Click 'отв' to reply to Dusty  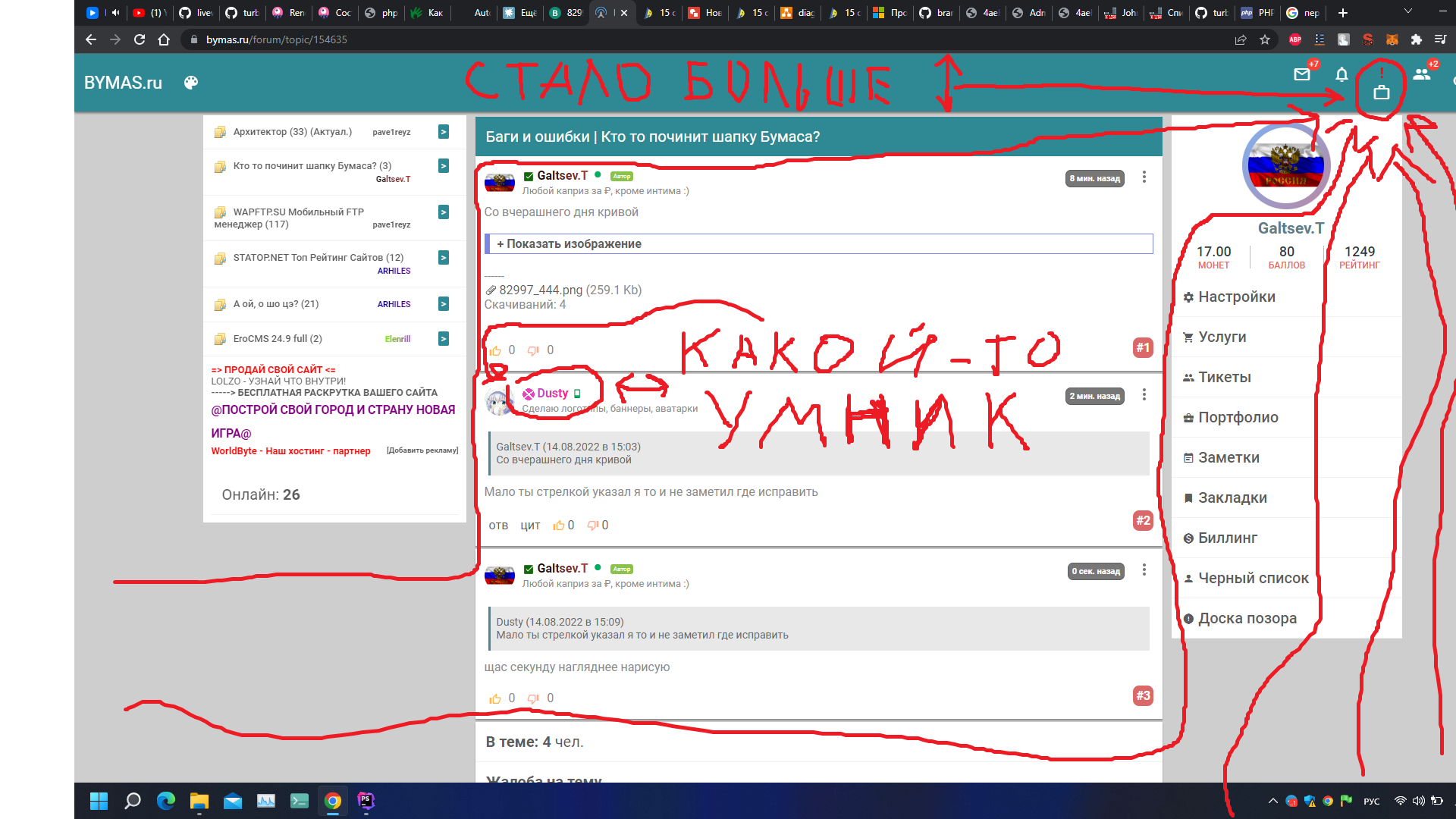pyautogui.click(x=498, y=526)
